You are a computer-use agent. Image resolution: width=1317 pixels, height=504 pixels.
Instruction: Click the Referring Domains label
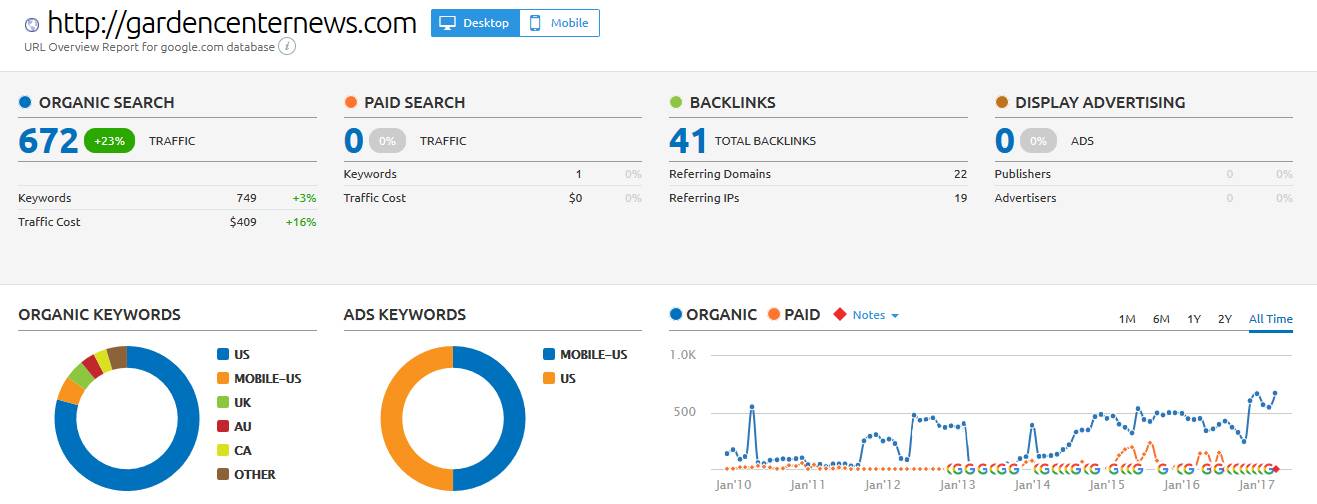(720, 174)
